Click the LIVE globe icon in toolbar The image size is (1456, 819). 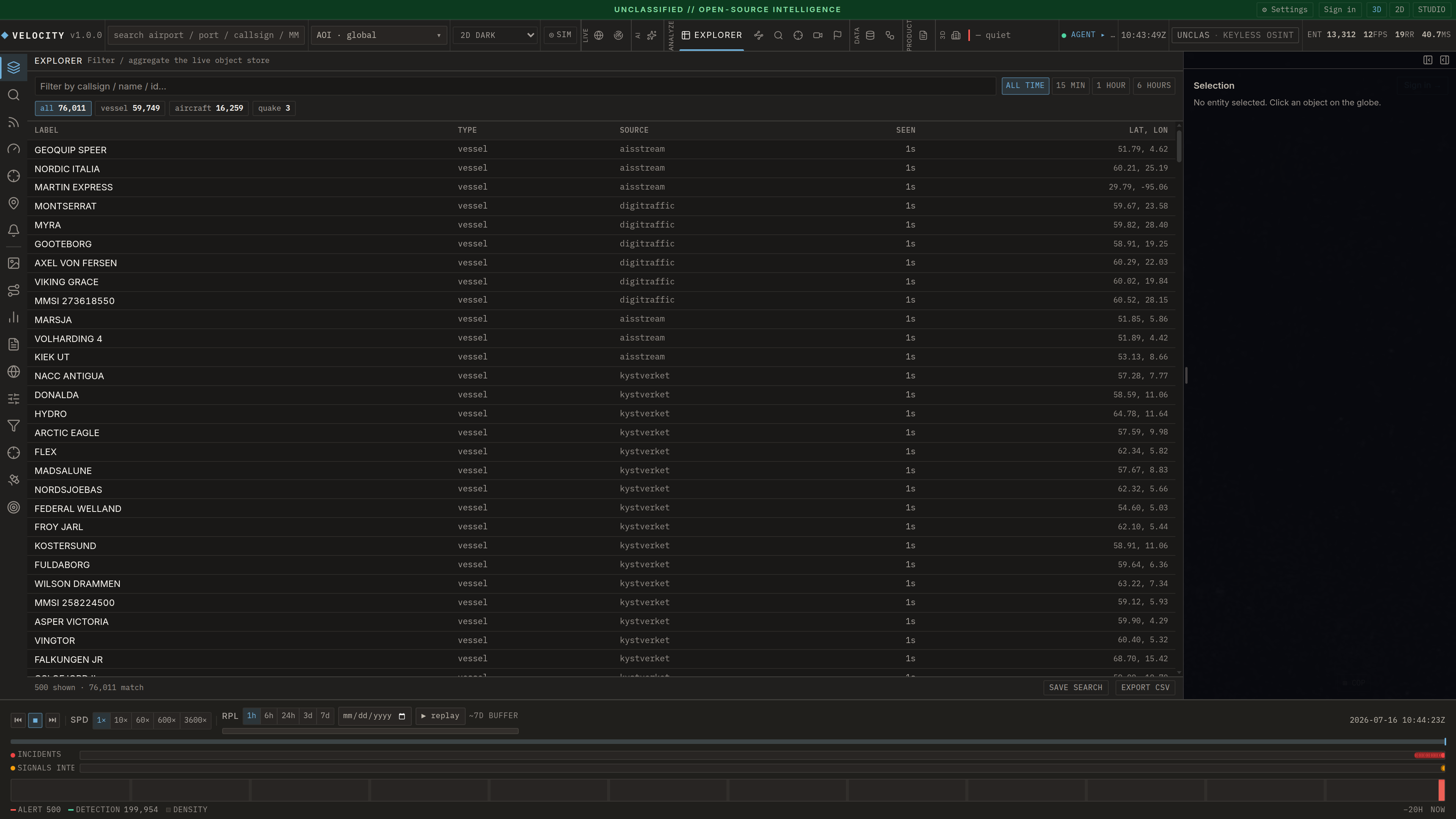click(599, 35)
